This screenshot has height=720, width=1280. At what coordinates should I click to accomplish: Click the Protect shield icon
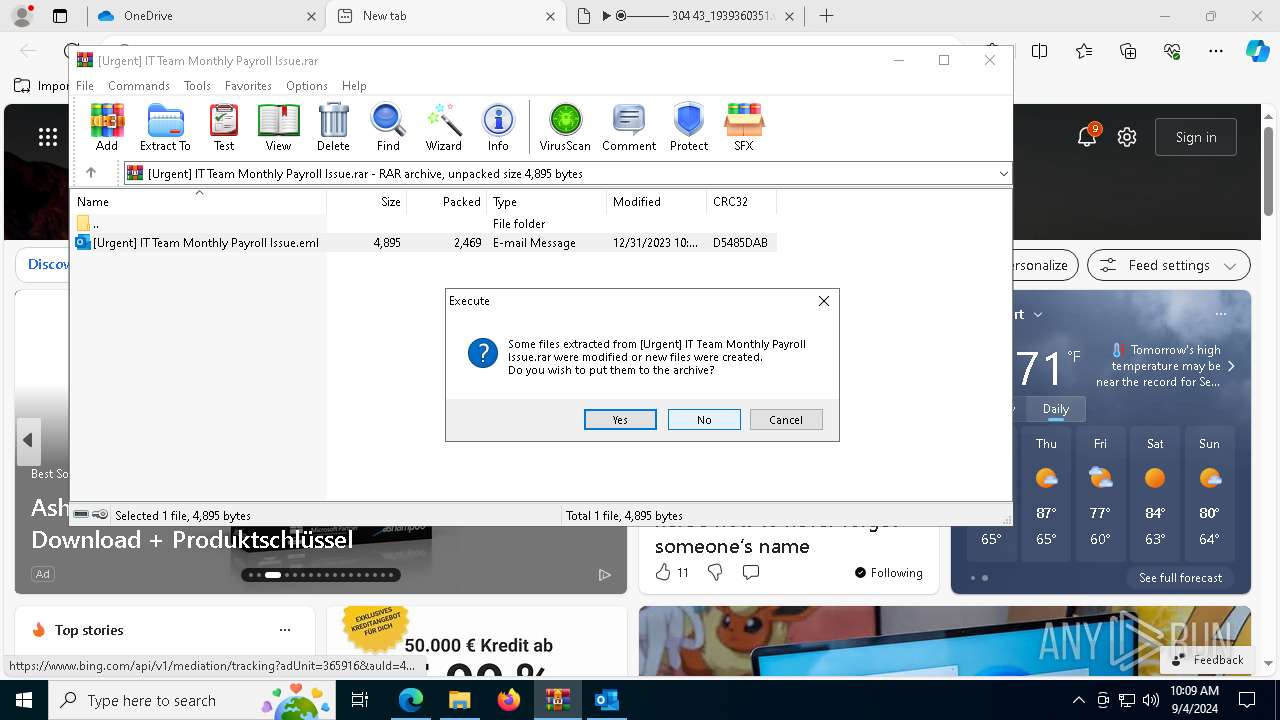click(x=689, y=127)
